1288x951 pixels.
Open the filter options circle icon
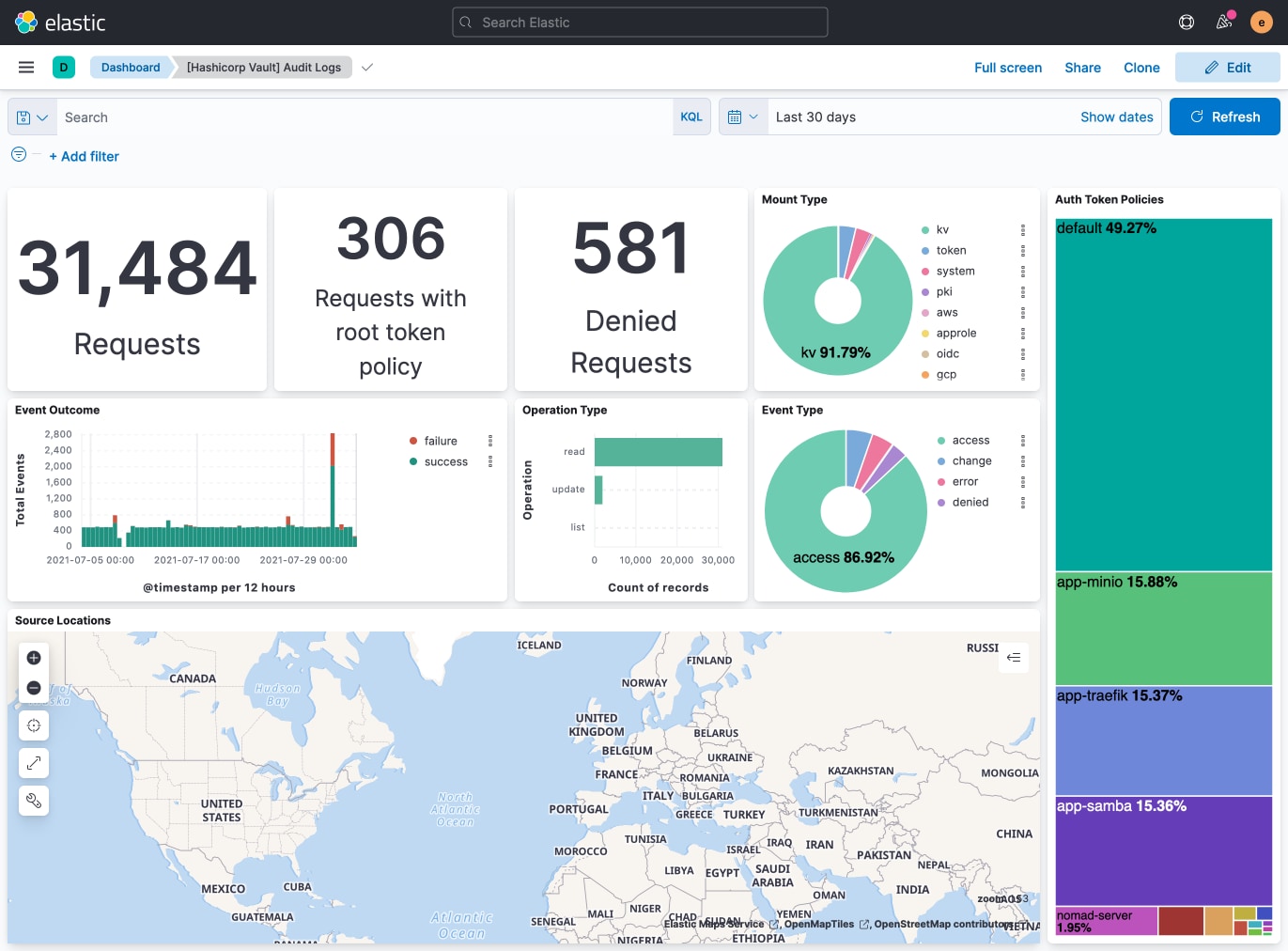(x=19, y=154)
